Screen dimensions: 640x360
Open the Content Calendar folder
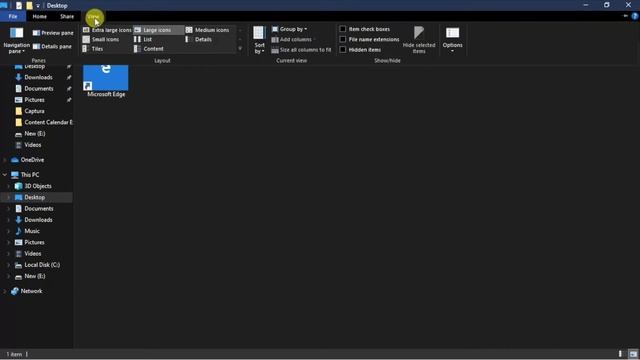48,122
